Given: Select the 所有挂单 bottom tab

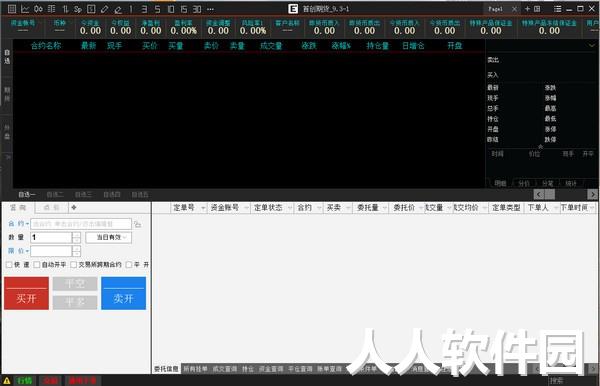Looking at the screenshot, I should click(x=195, y=369).
